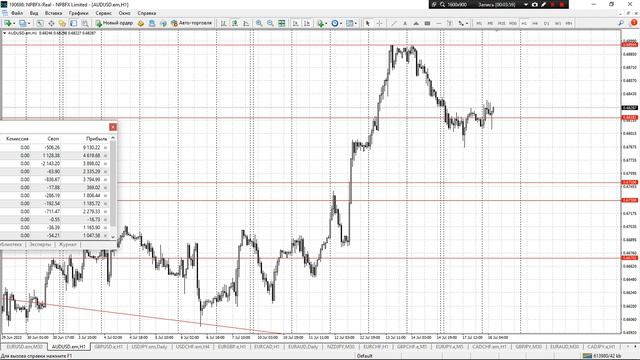This screenshot has height=360, width=640.
Task: Open the Strategy Tester
Action: (85, 23)
